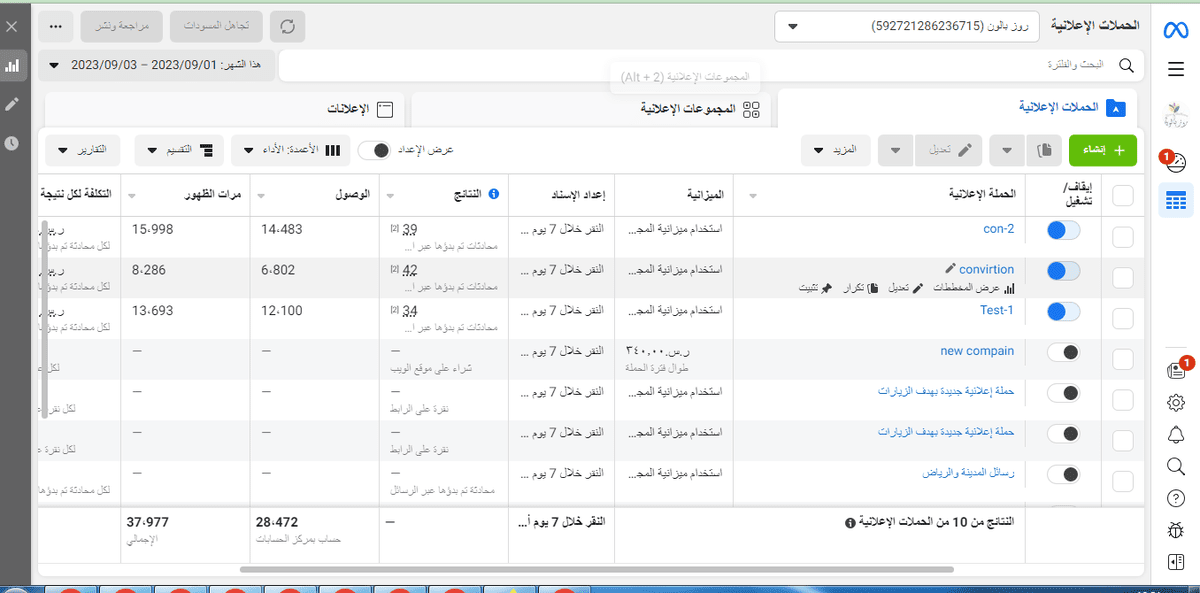Viewport: 1200px width, 593px height.
Task: Click the clock history icon
Action: [x=12, y=143]
